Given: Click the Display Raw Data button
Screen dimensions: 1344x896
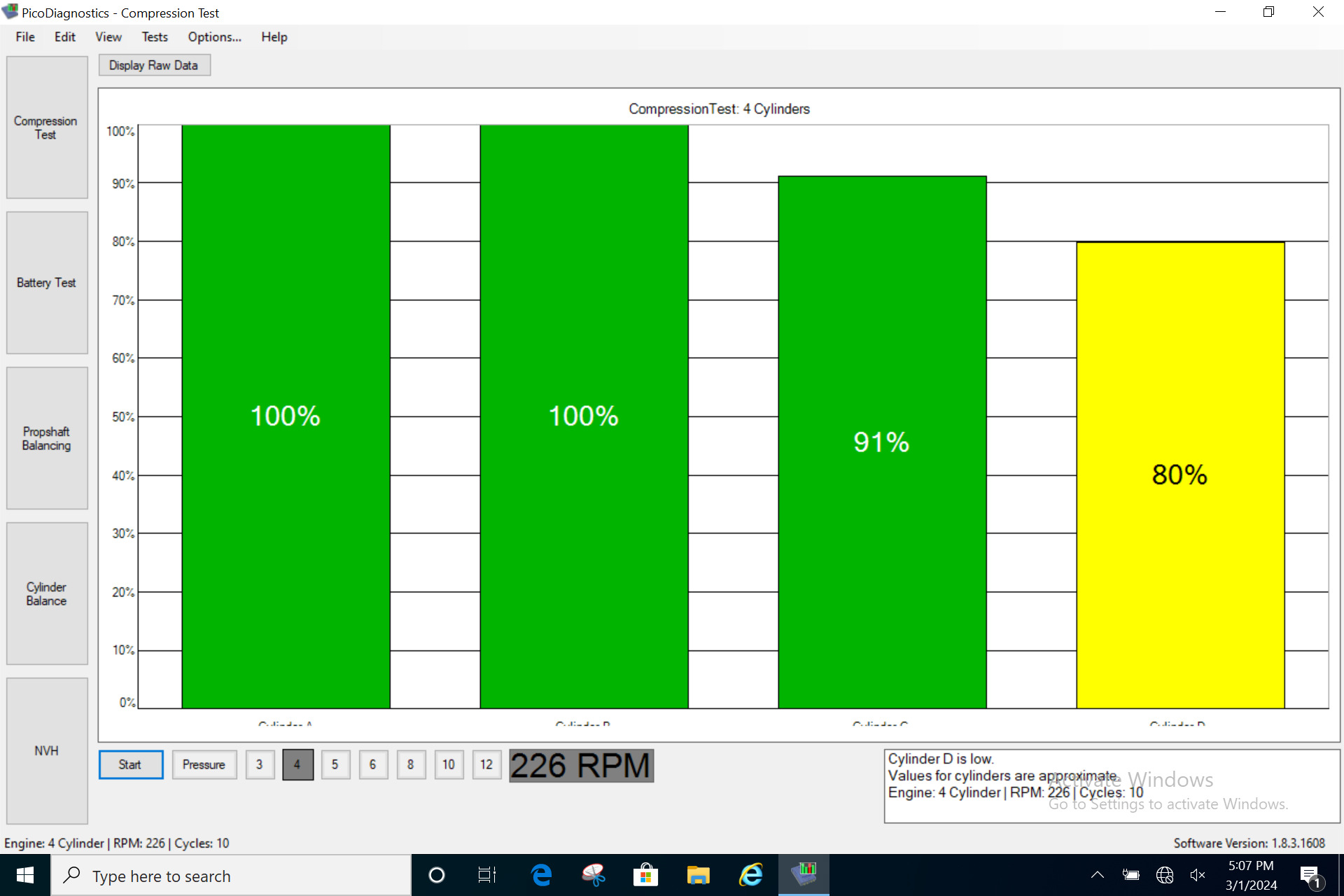Looking at the screenshot, I should [x=154, y=65].
